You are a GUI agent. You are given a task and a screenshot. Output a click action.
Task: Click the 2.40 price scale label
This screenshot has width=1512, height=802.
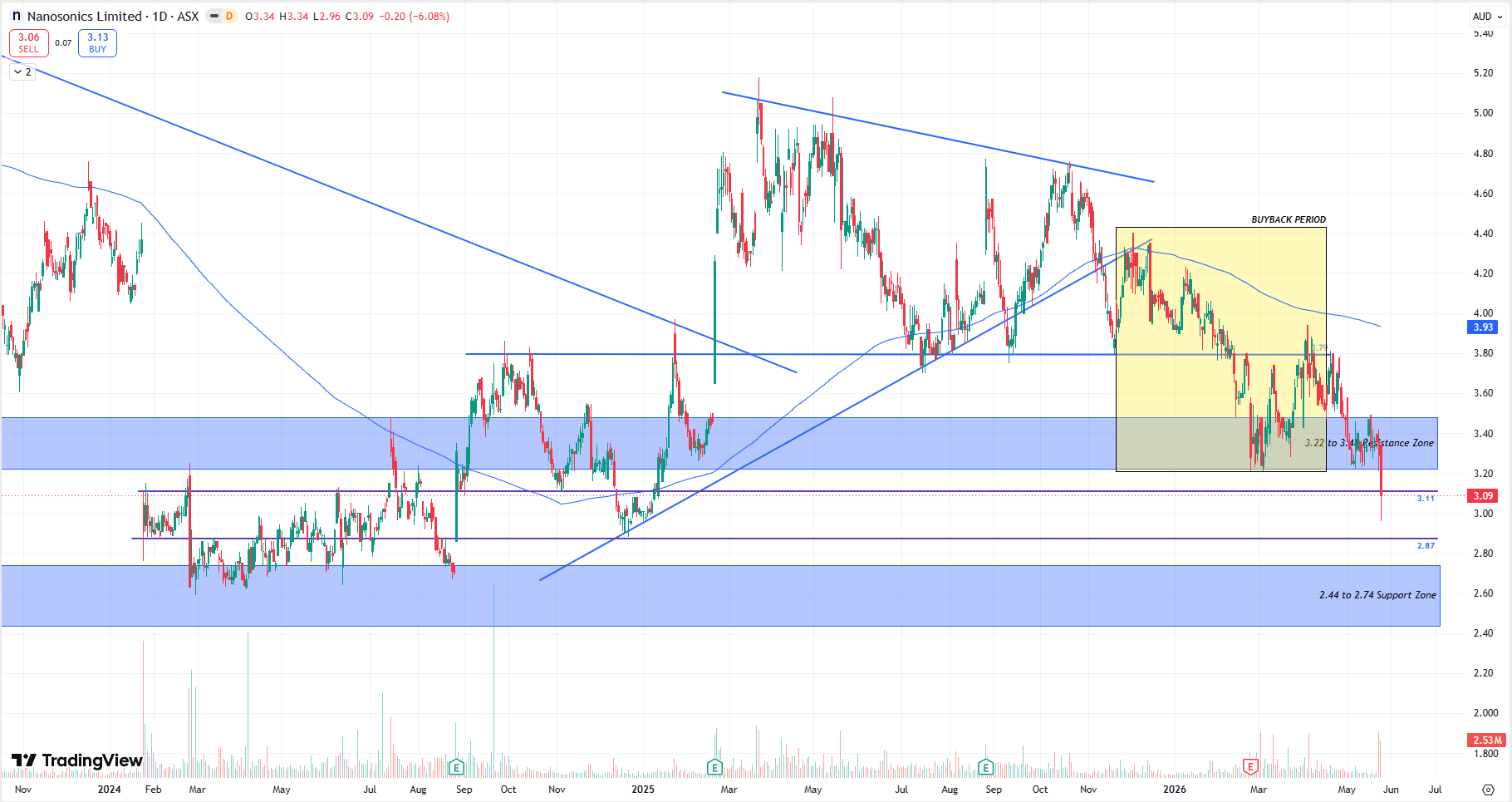tap(1483, 633)
